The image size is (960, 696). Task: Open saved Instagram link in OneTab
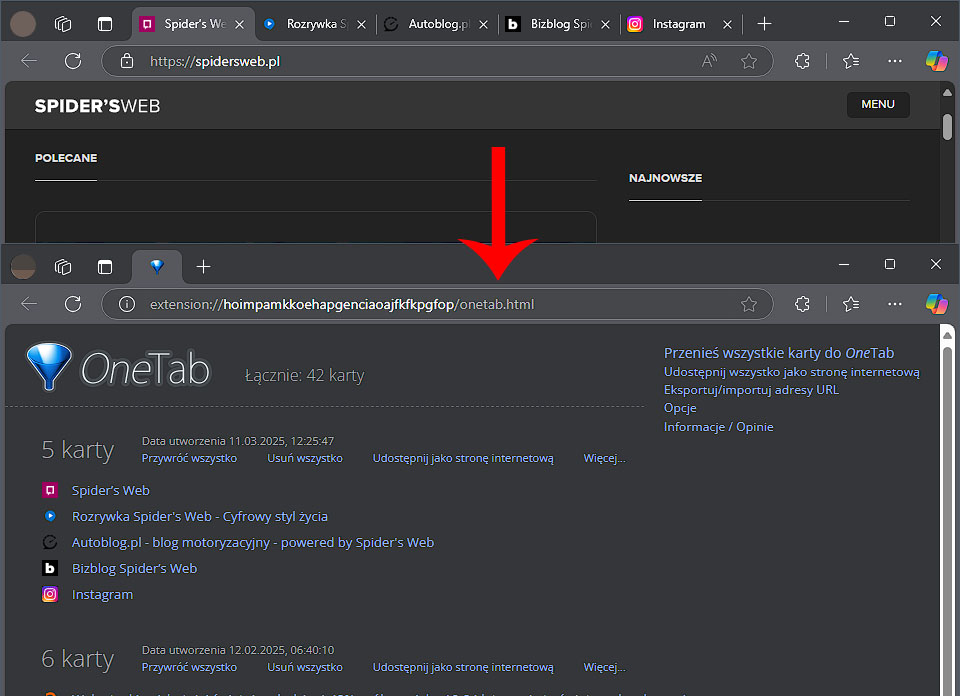[x=102, y=594]
